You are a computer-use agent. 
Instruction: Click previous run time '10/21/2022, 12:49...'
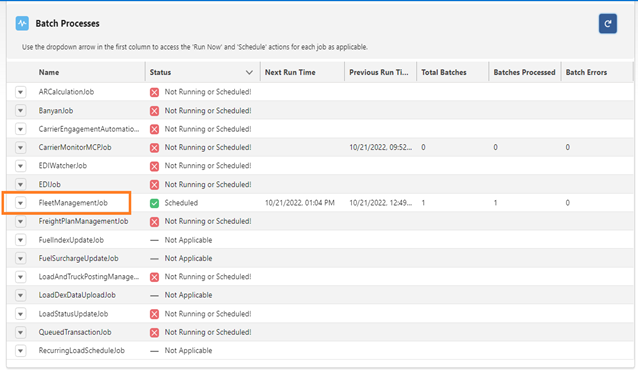380,203
